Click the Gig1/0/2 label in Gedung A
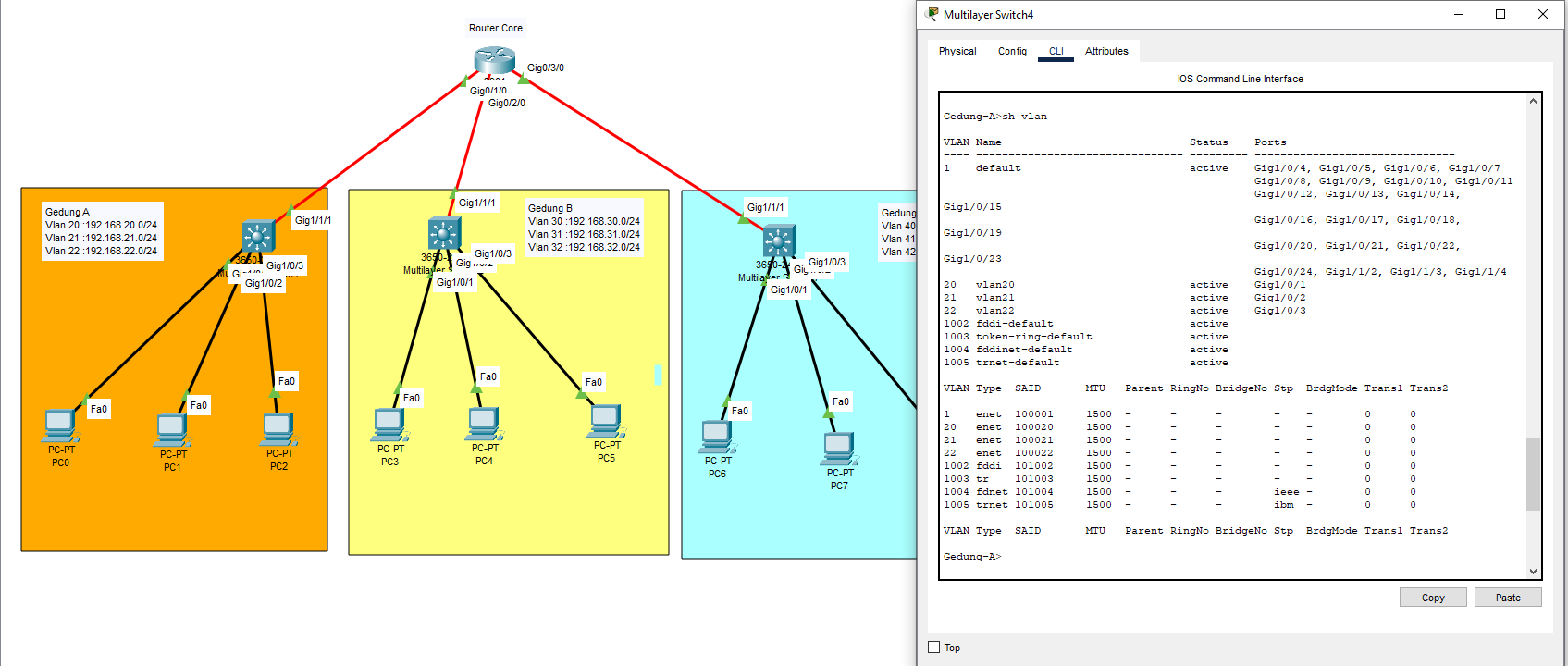This screenshot has height=666, width=1568. pos(264,283)
